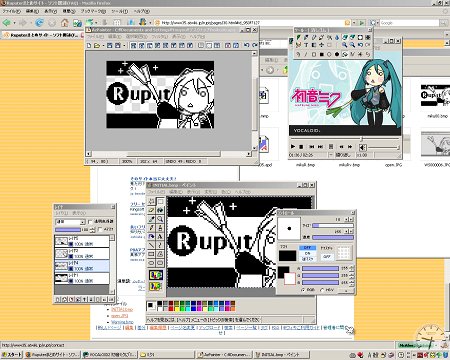450x360 pixels.
Task: Open the first menu in layer panel
Action: tap(61, 213)
